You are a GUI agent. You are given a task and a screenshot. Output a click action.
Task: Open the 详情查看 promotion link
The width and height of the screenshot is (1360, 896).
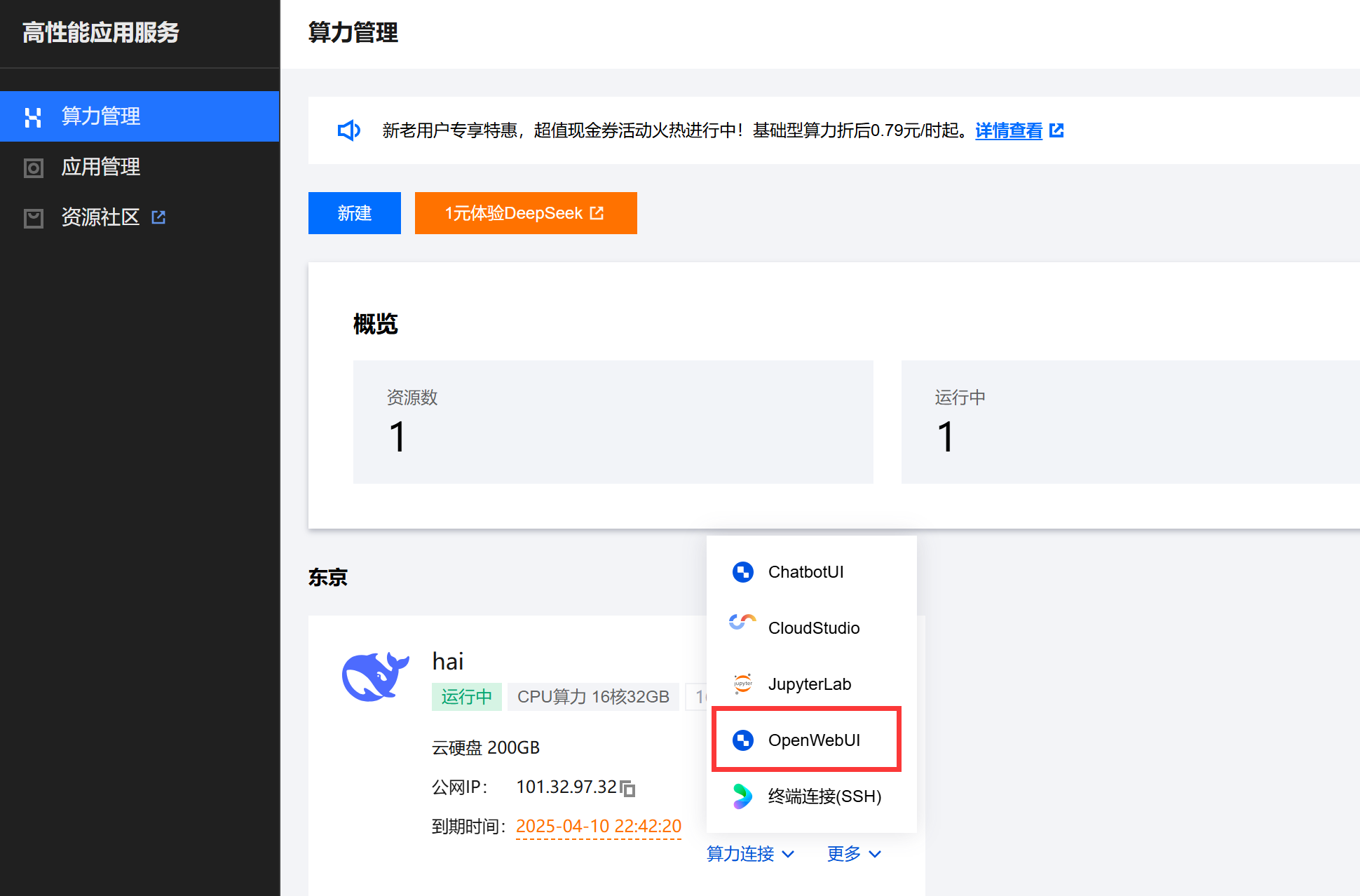[1008, 130]
